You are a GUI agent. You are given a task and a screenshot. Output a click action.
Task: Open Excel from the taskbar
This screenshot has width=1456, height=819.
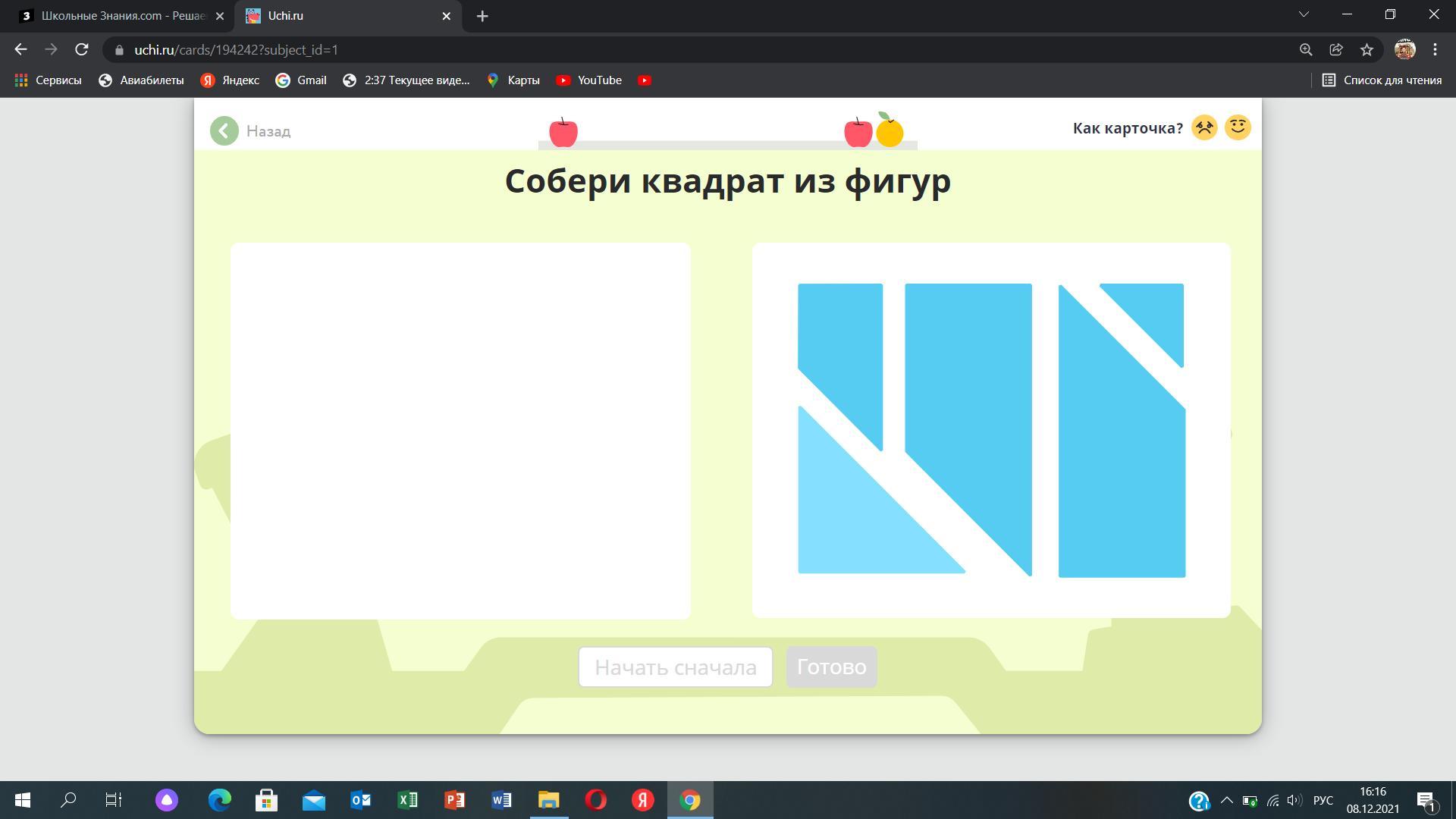[408, 800]
